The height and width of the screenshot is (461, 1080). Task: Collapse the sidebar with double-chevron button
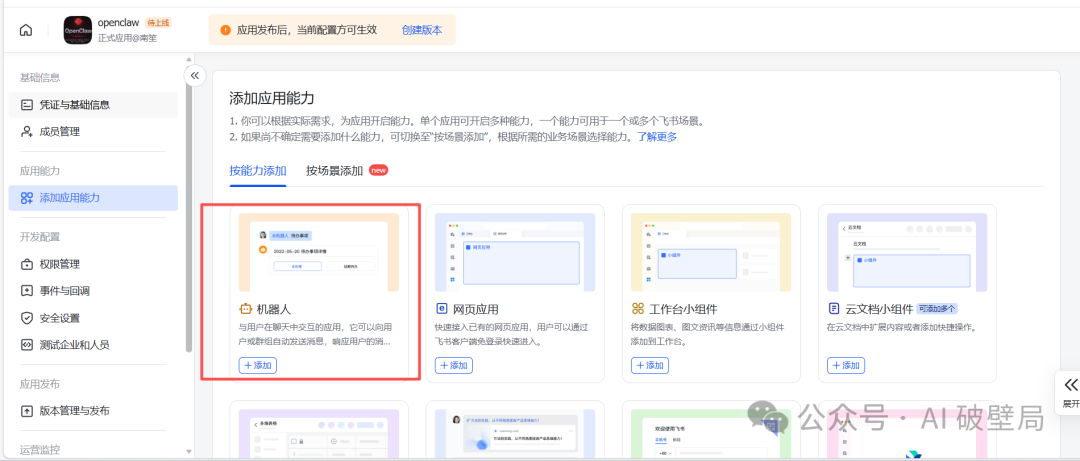(194, 75)
